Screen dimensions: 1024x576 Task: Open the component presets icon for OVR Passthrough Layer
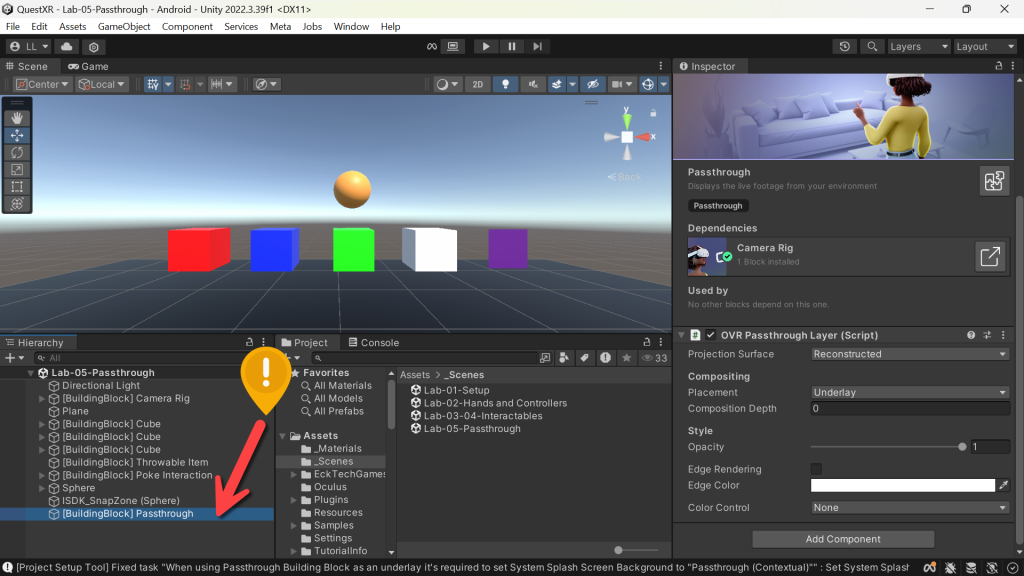pos(987,335)
